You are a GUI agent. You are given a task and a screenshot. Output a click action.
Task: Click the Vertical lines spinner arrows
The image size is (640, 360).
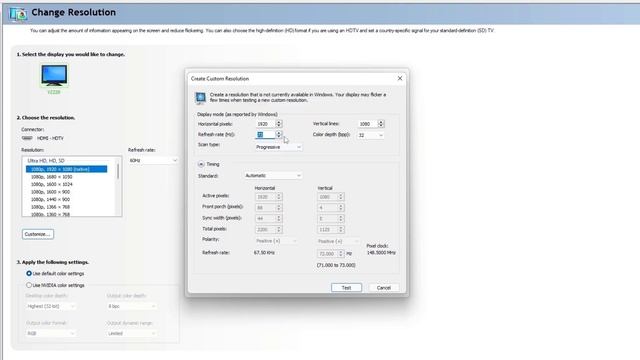coord(381,124)
